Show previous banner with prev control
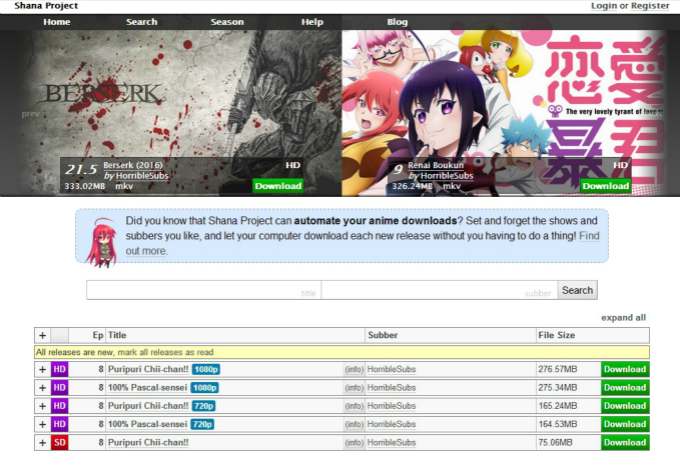 click(x=30, y=114)
